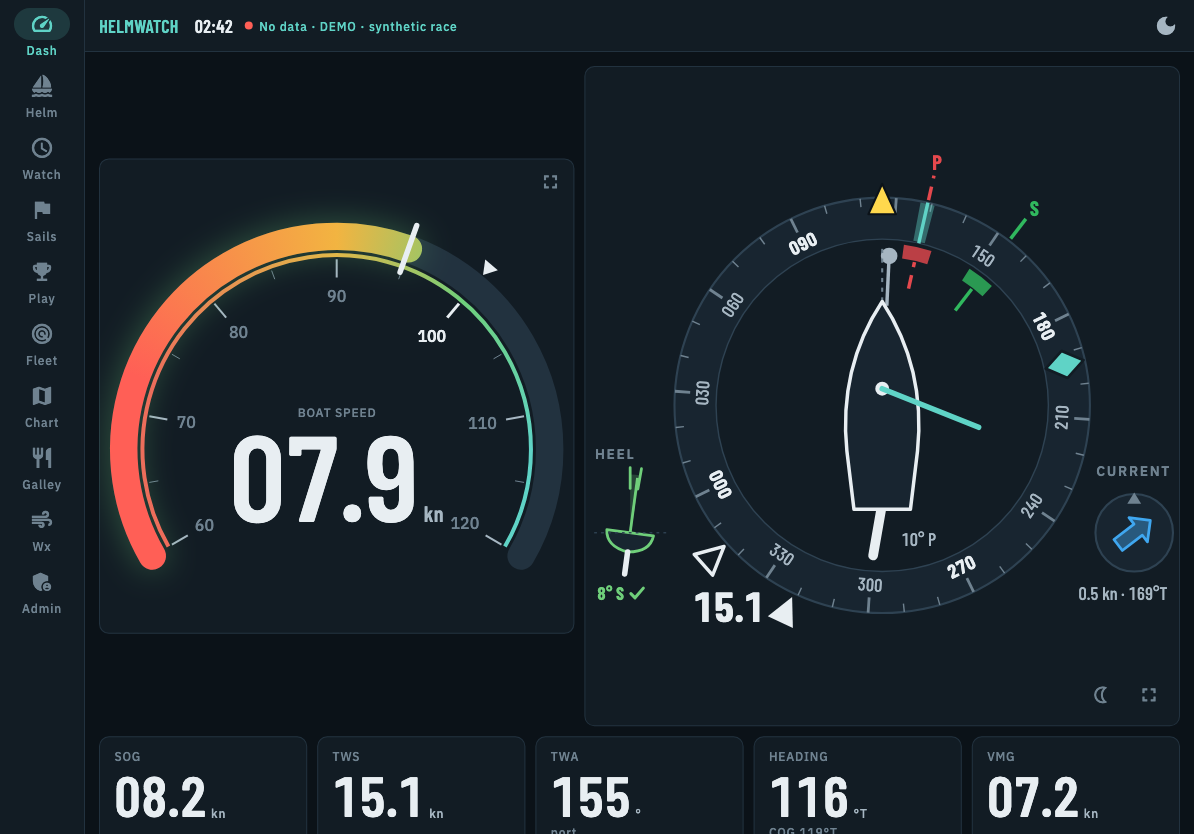Click the green starboard layline marker S
The height and width of the screenshot is (834, 1194).
(x=1033, y=209)
